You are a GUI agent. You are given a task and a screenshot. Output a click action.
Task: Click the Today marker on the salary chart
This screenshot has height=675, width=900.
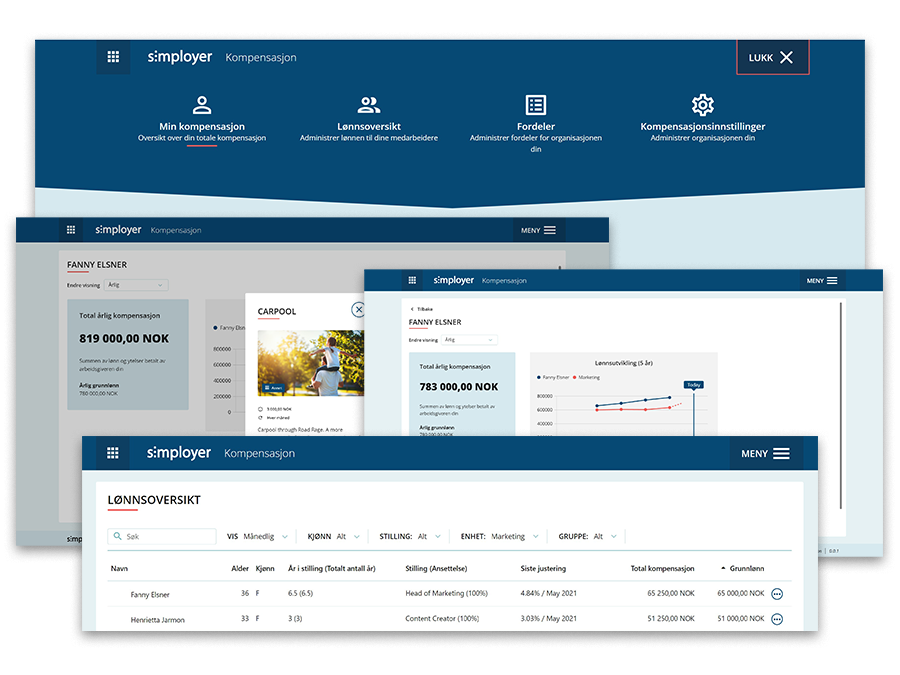pos(693,384)
